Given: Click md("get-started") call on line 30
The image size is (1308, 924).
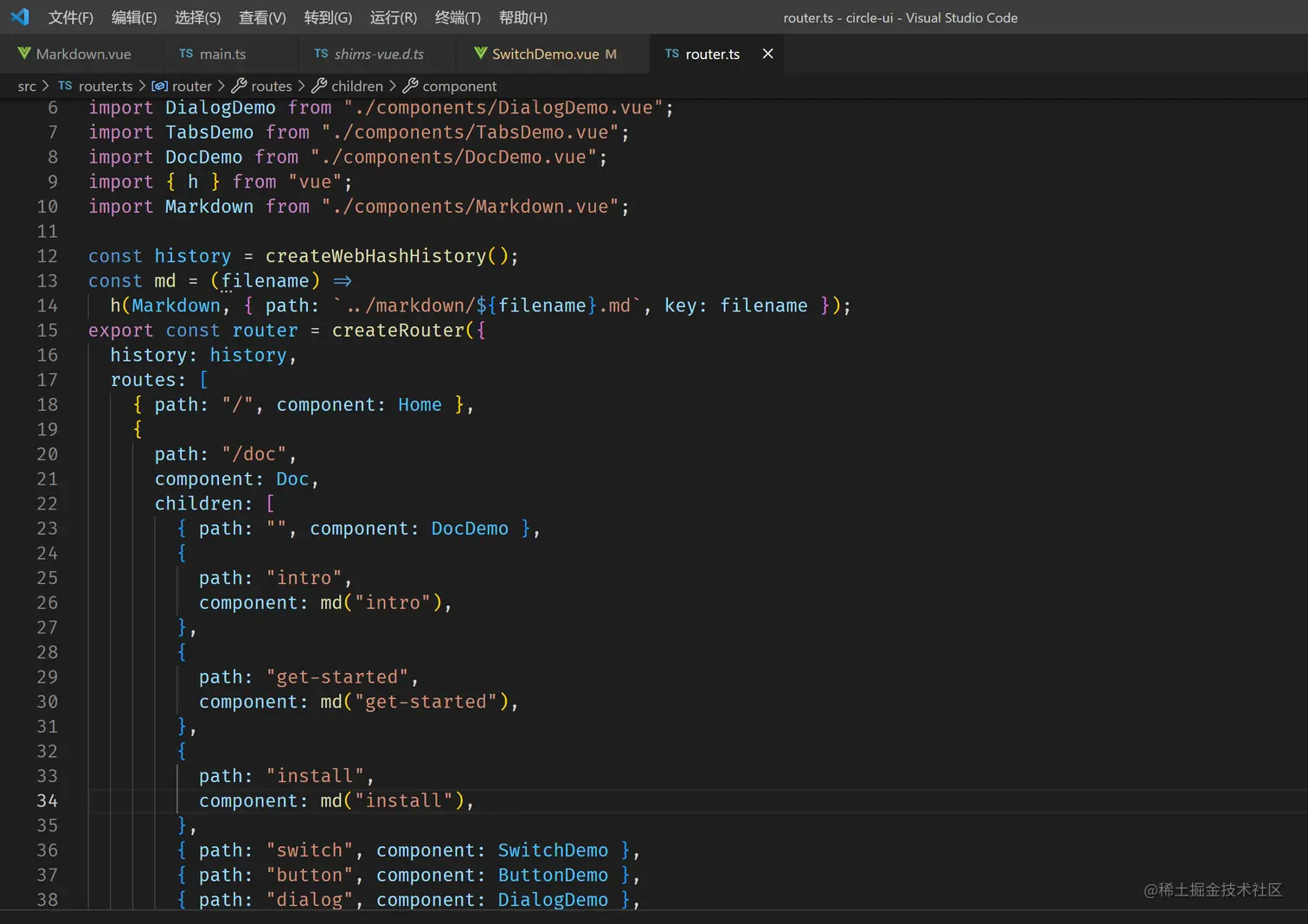Looking at the screenshot, I should pos(414,702).
